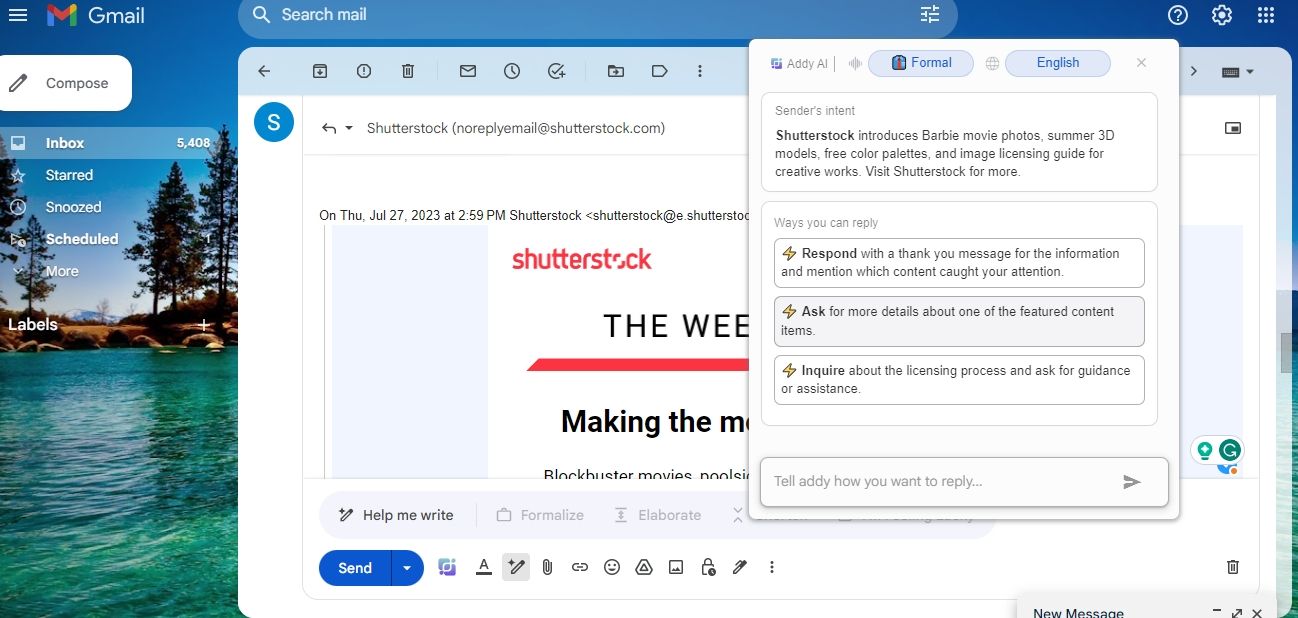Open the Scheduled folder
The width and height of the screenshot is (1298, 618).
point(82,238)
